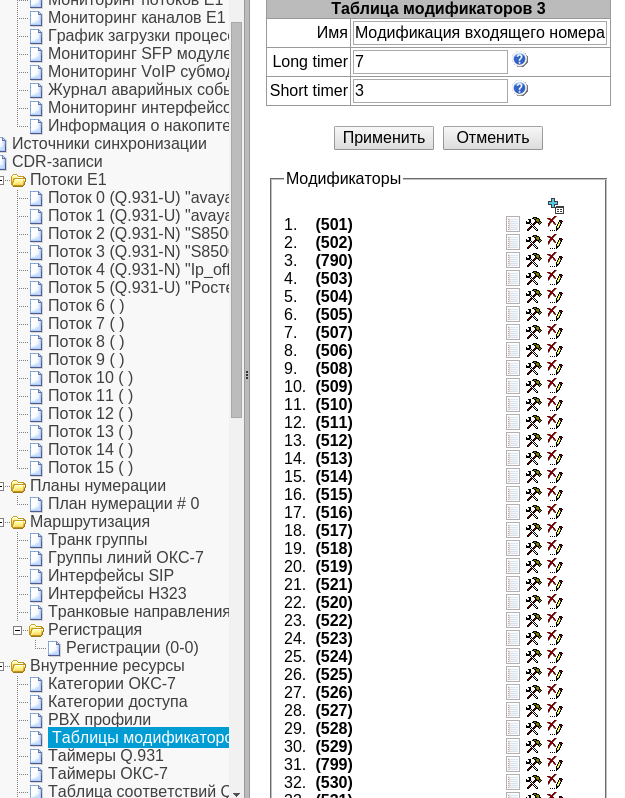Click red X delete icon for (512)
Screen dimensions: 625x798
(x=555, y=440)
